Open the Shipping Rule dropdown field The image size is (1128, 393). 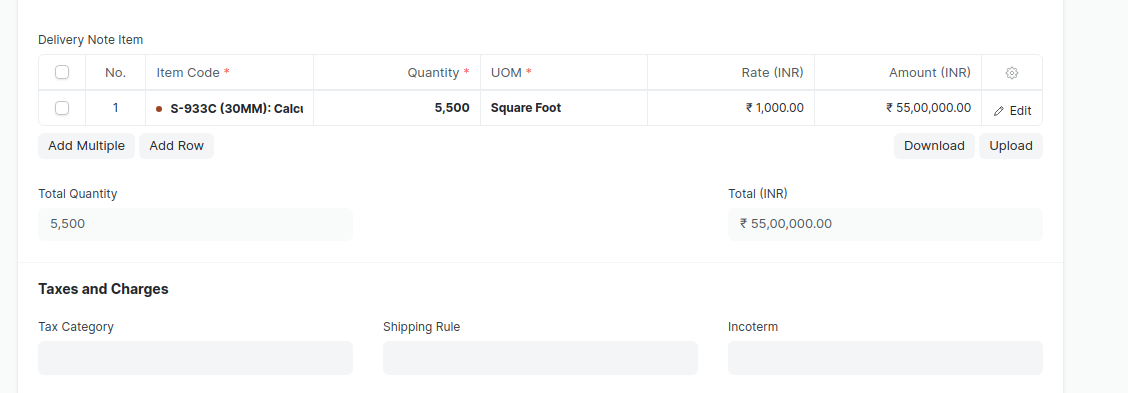pos(540,358)
